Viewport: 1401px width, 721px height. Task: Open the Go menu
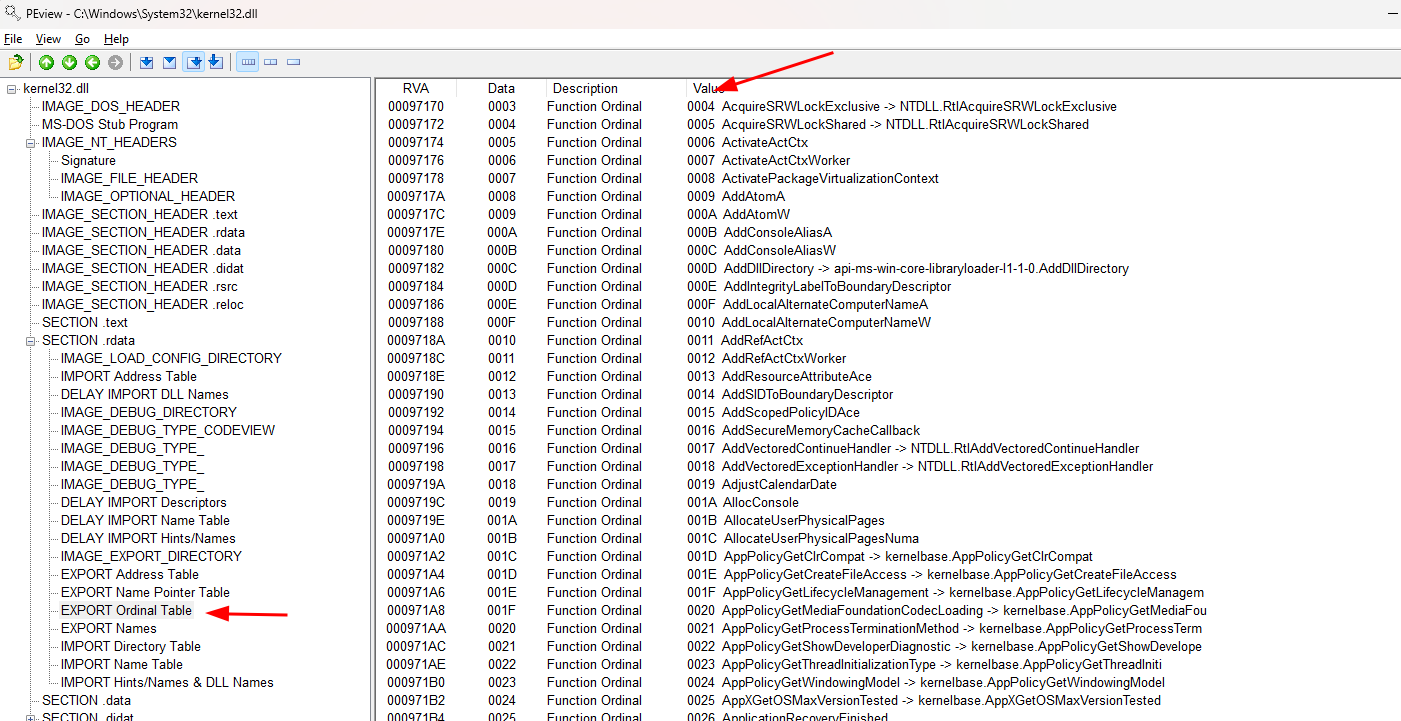click(x=82, y=39)
